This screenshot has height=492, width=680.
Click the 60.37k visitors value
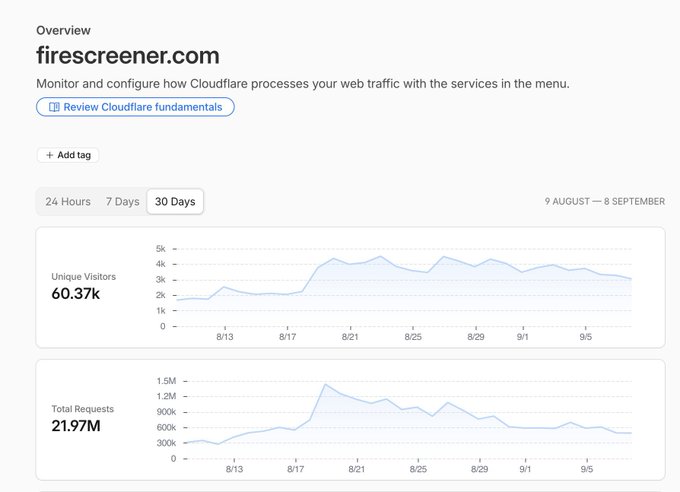75,294
